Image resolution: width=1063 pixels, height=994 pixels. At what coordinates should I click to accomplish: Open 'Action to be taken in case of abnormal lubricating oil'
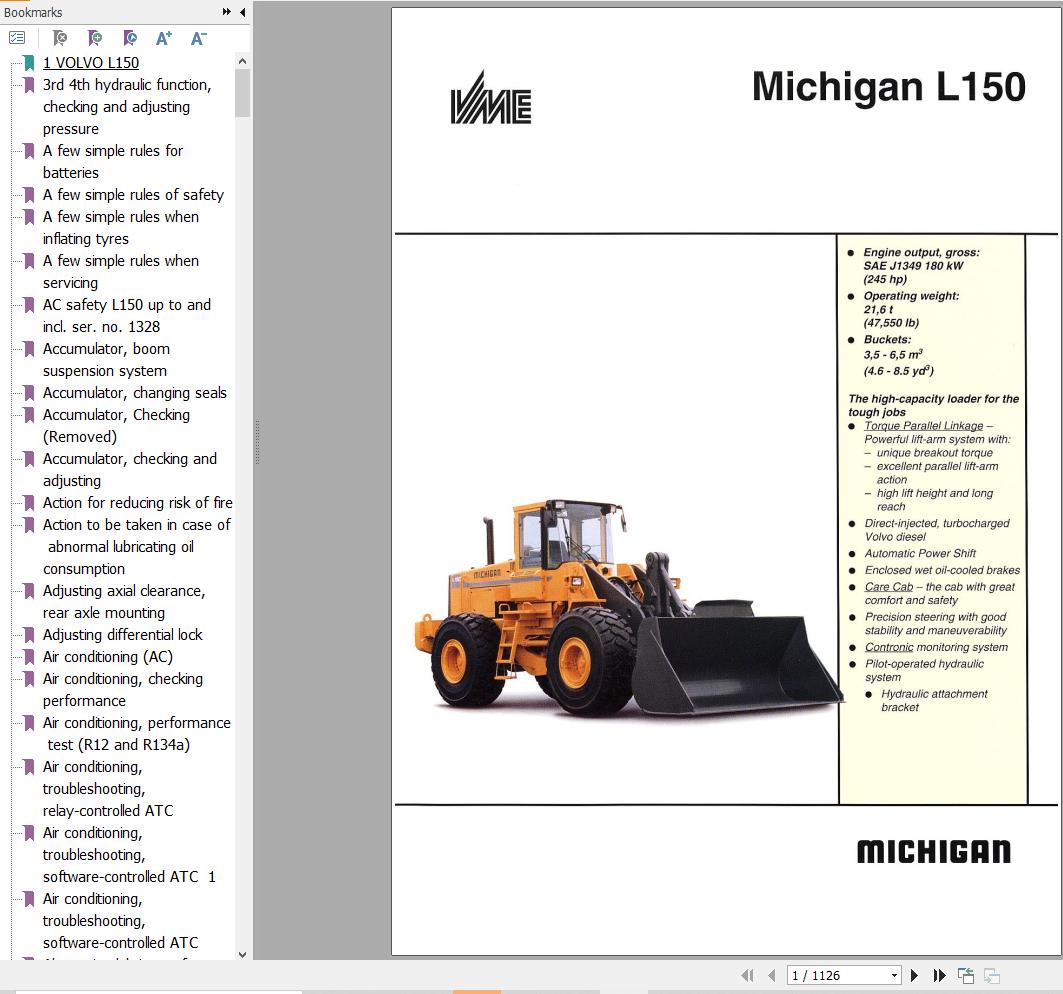pos(137,546)
